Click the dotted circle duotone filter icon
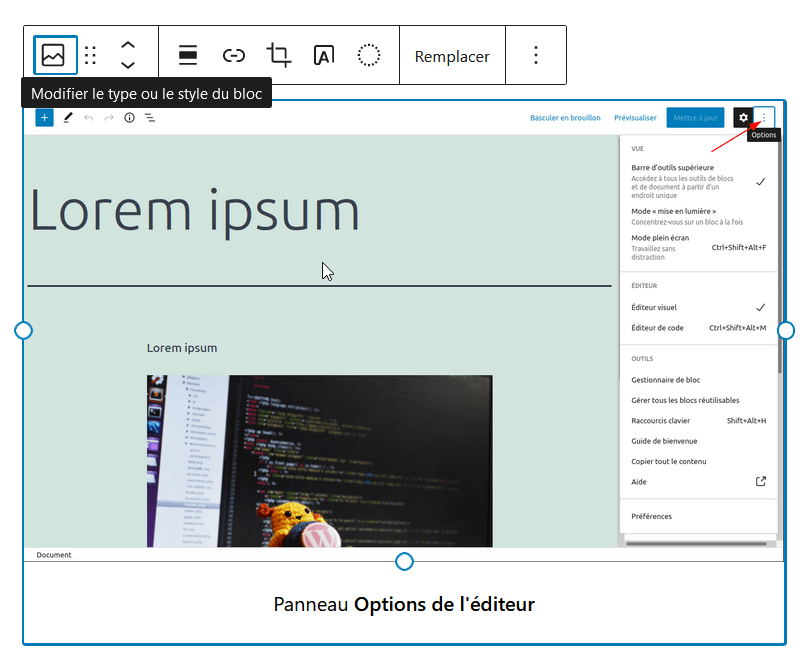 (369, 55)
